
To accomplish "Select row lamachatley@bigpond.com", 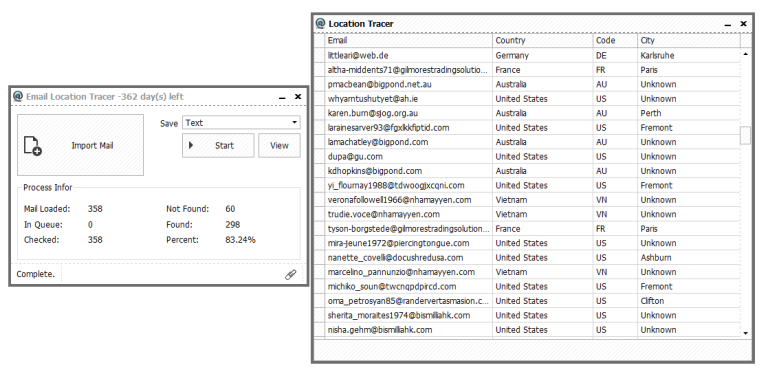I will pos(527,142).
